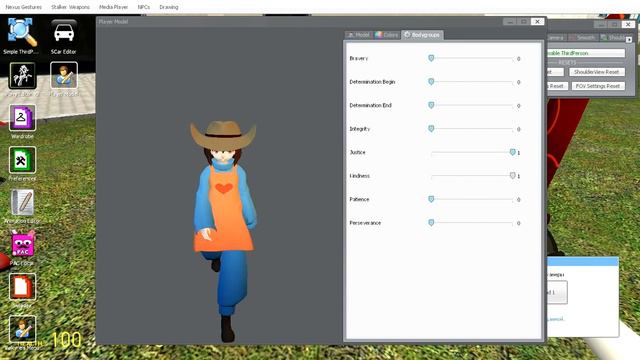Viewport: 640px width, 360px height.
Task: Click Enable ThirdPerson button in back window
Action: (x=586, y=53)
